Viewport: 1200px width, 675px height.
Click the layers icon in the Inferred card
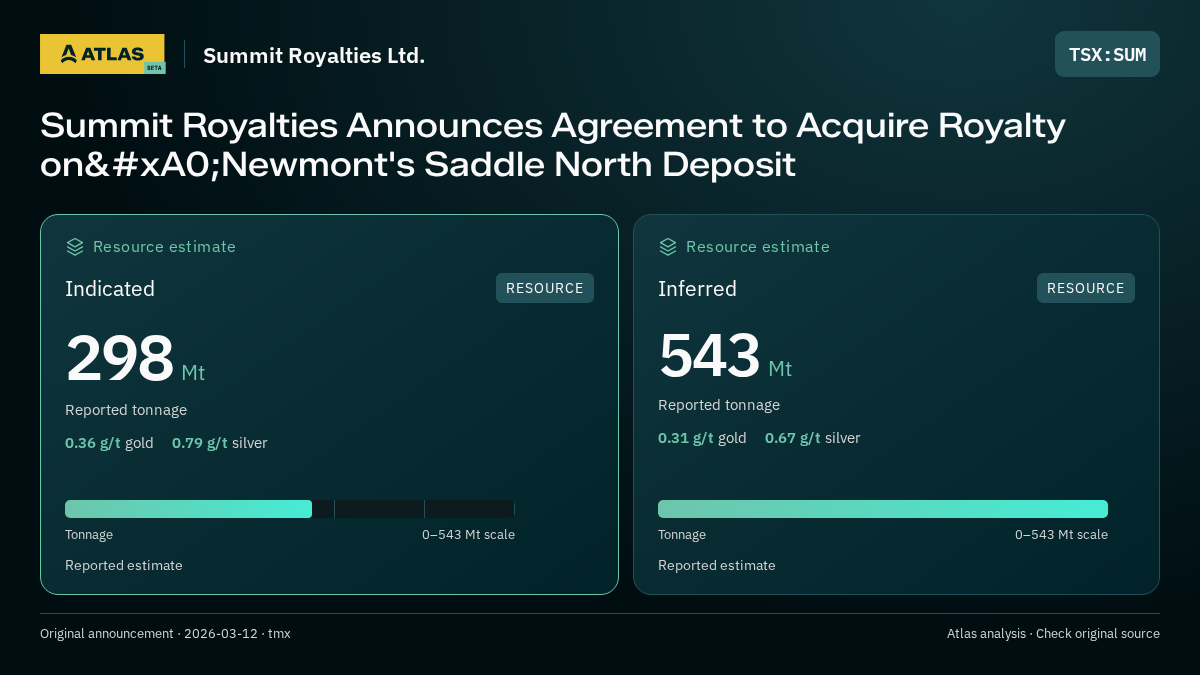tap(668, 246)
